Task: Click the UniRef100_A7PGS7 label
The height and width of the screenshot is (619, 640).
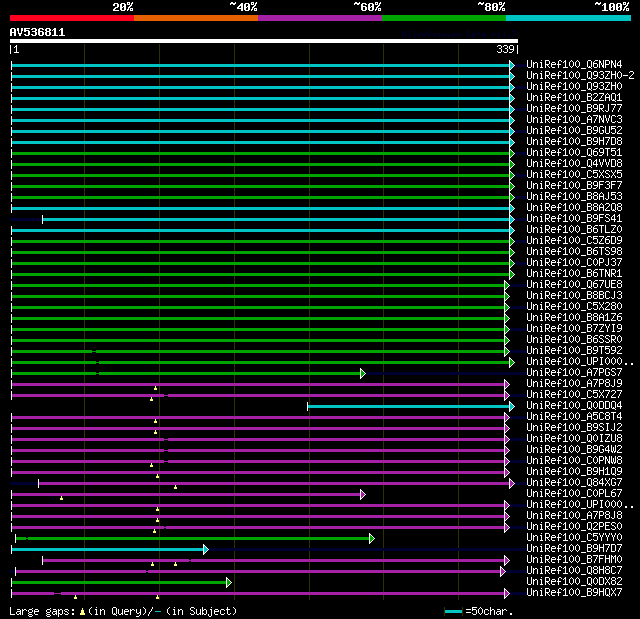Action: coord(574,373)
